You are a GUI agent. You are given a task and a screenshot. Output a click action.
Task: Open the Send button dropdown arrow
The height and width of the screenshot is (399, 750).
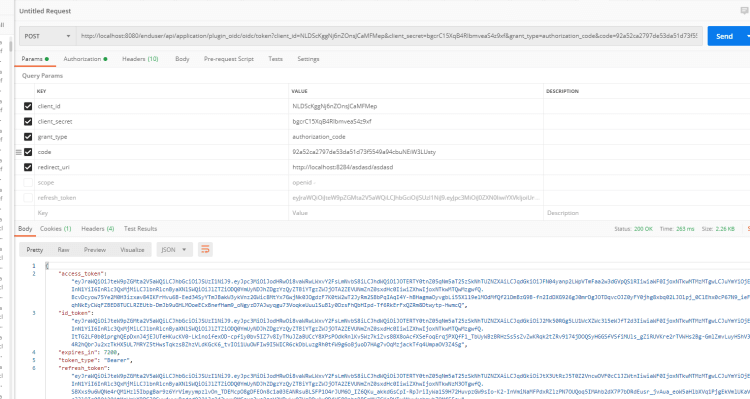(747, 36)
